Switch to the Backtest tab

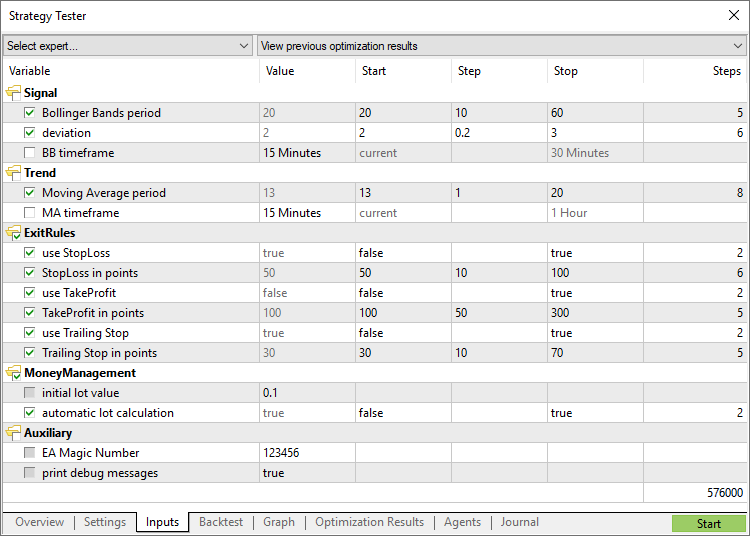pos(220,522)
